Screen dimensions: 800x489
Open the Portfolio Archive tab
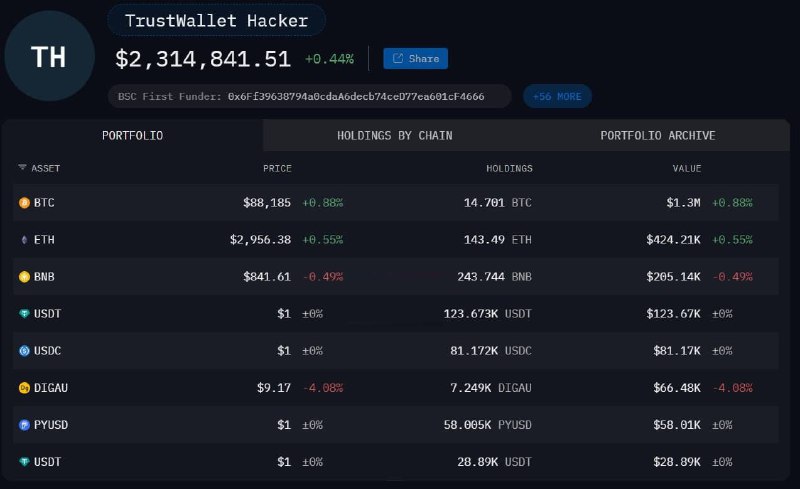coord(657,135)
